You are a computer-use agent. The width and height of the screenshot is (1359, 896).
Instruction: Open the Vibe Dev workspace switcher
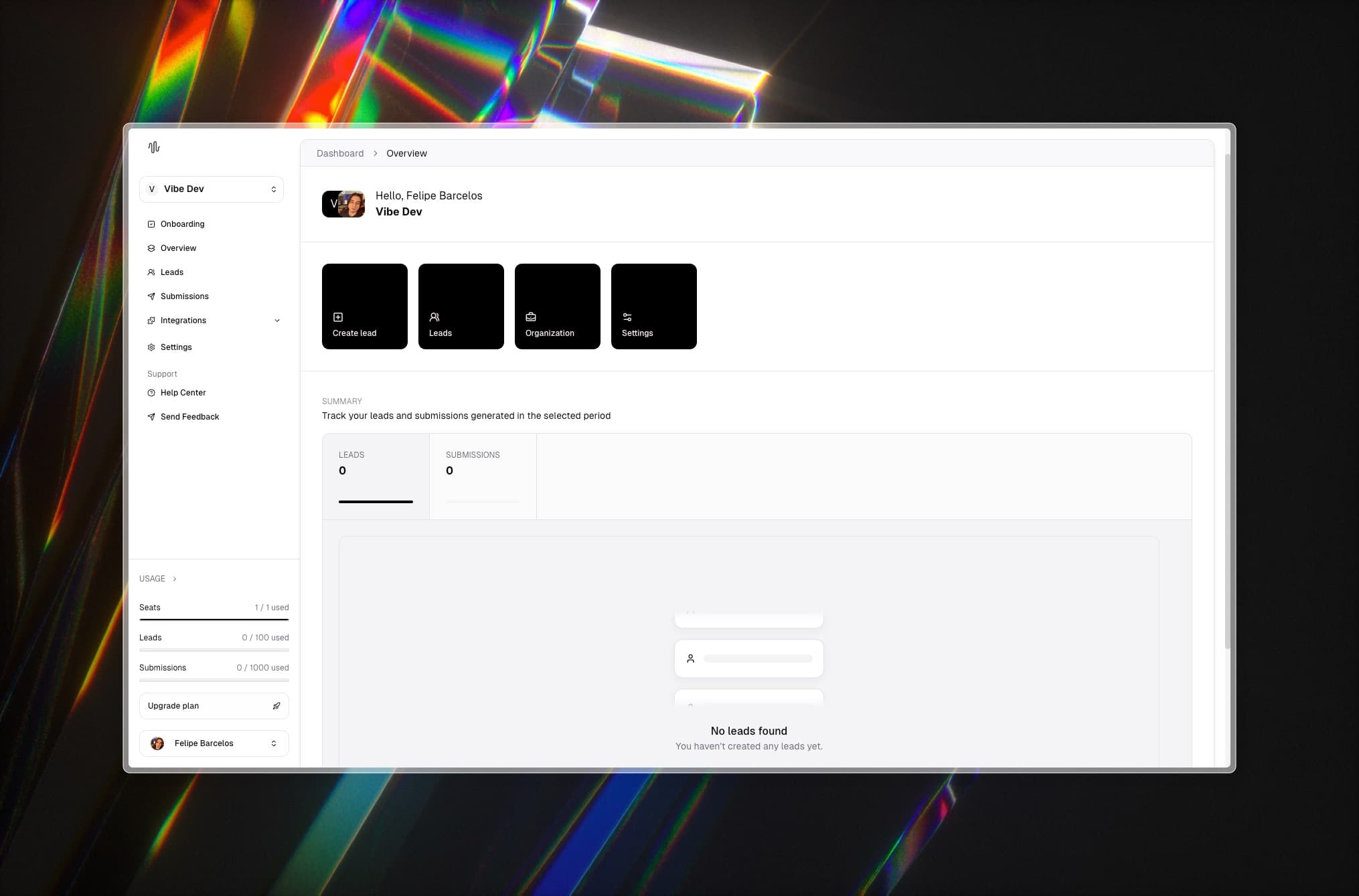[x=212, y=189]
